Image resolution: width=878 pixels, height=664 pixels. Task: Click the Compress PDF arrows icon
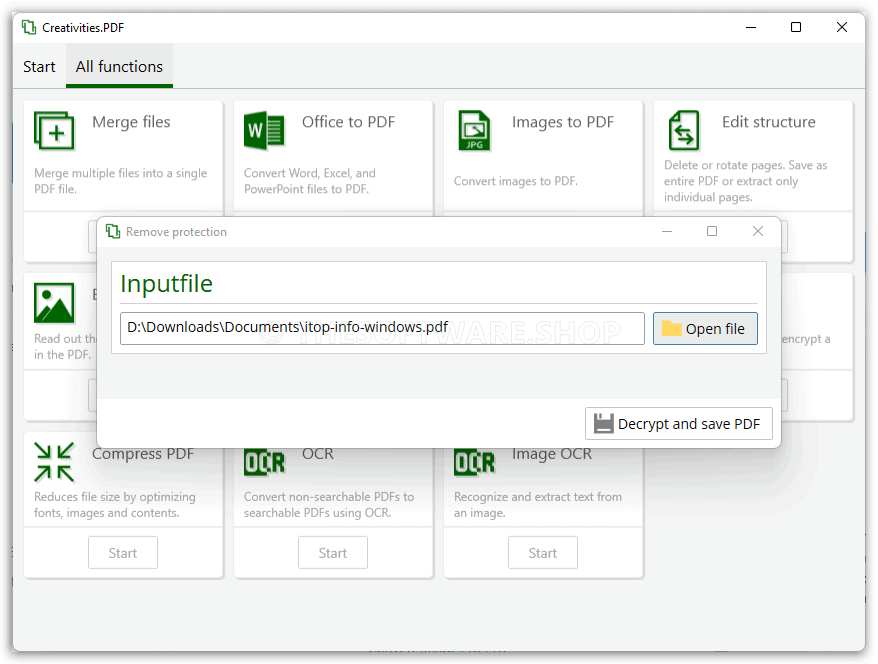click(x=54, y=462)
